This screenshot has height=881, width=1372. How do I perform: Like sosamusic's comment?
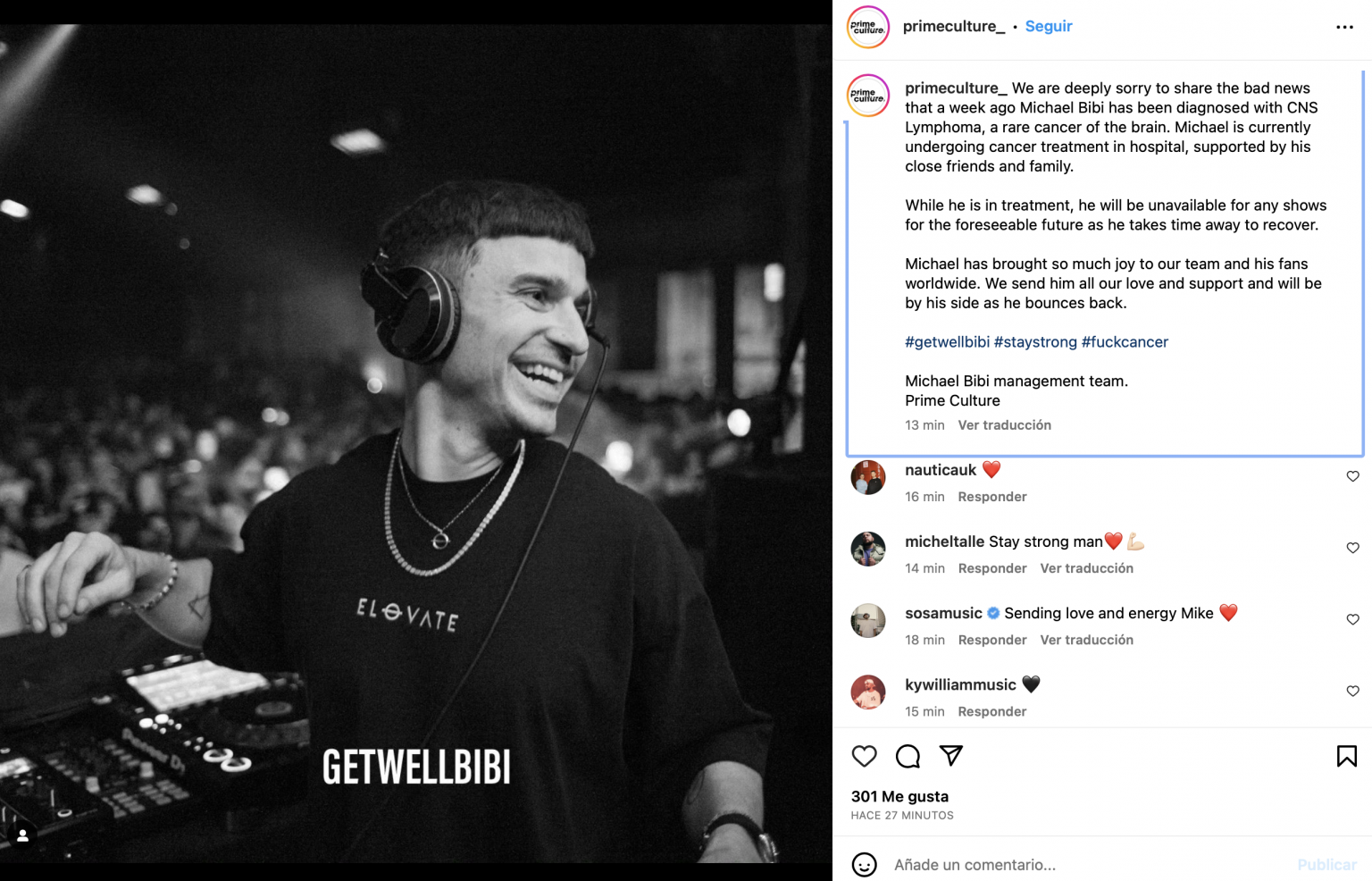coord(1352,619)
